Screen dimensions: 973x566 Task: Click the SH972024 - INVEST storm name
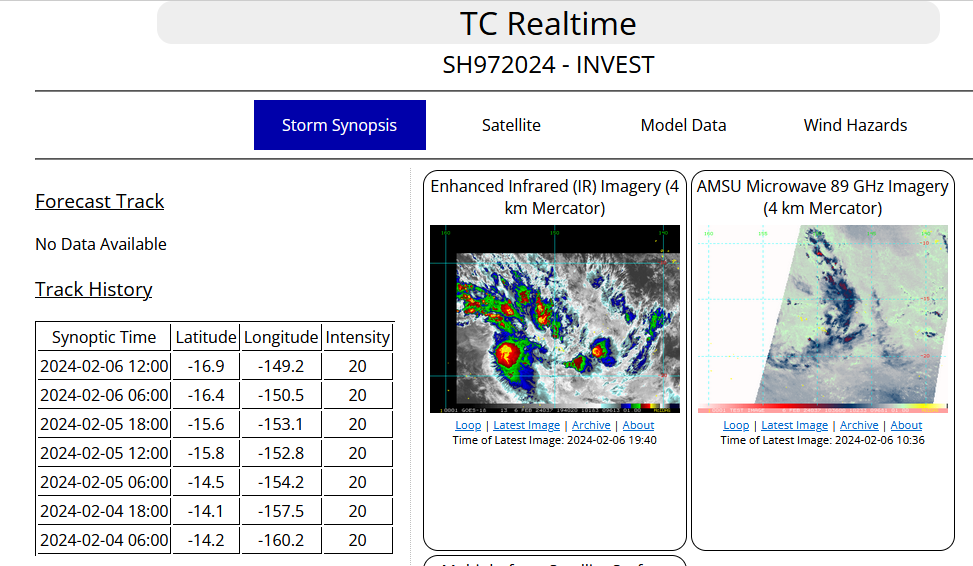(548, 65)
